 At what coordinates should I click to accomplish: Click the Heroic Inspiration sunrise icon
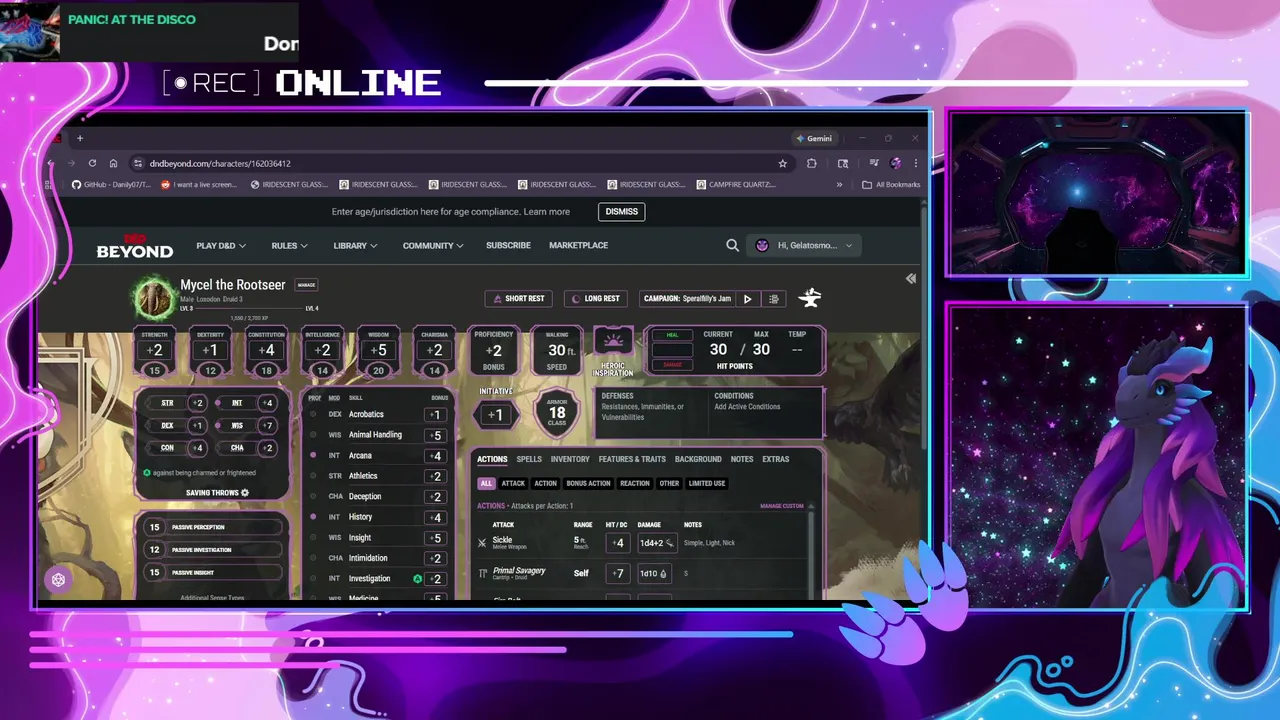coord(613,341)
